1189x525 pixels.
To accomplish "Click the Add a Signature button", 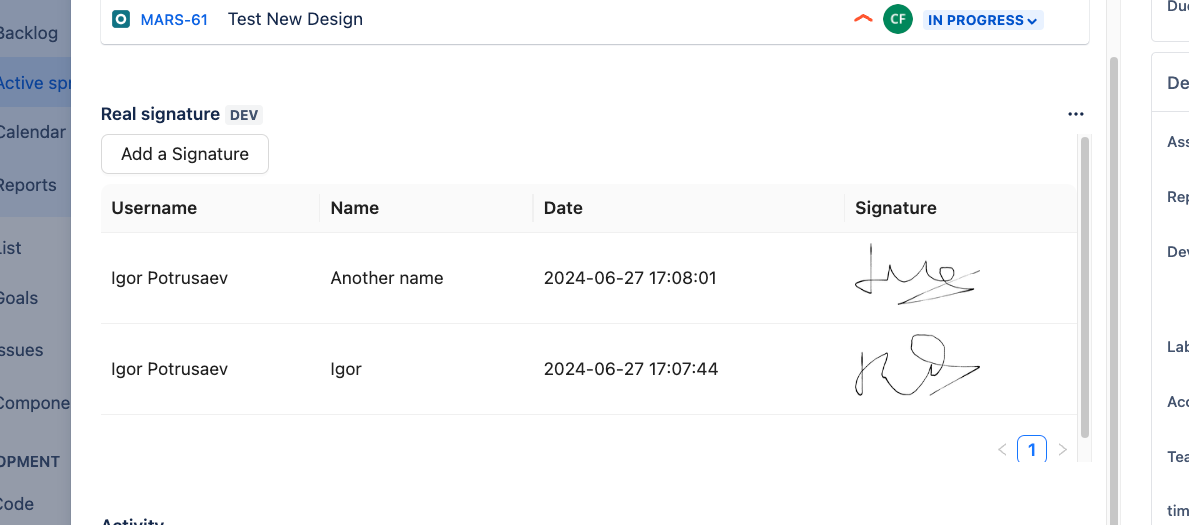I will tap(185, 154).
